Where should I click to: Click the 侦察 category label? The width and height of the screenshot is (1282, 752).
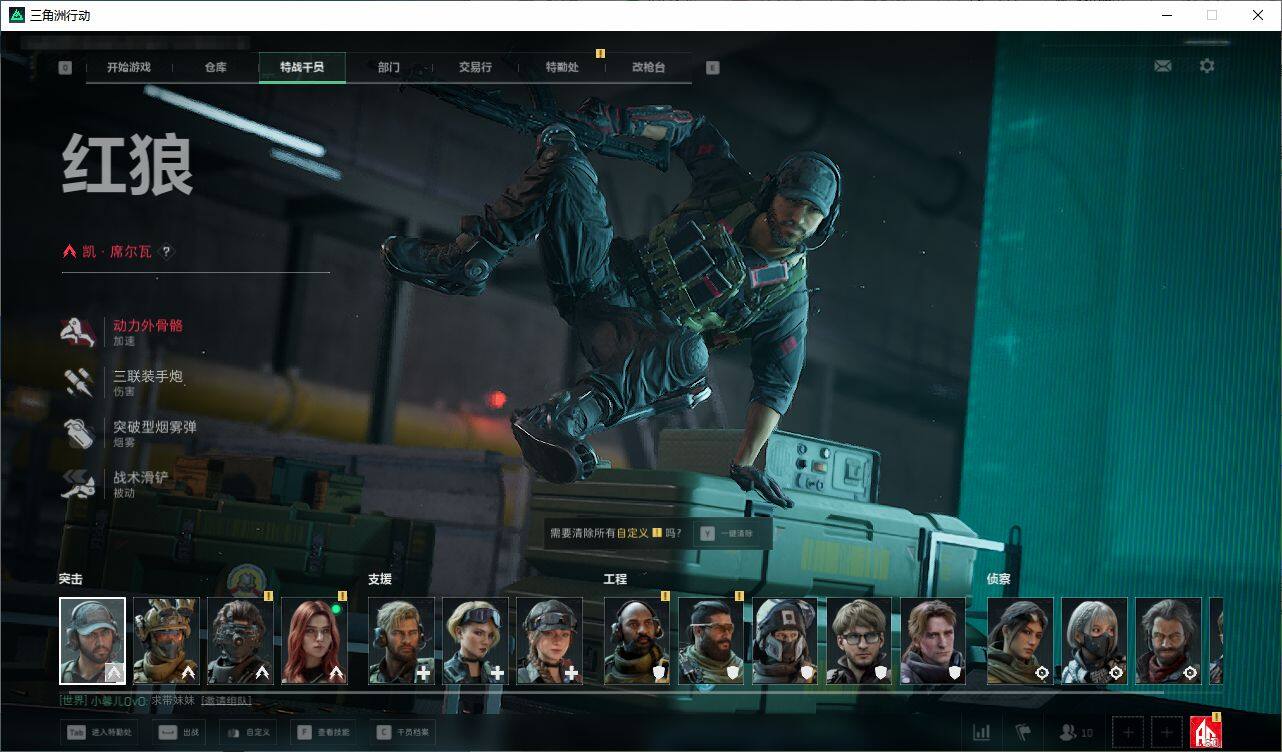999,579
